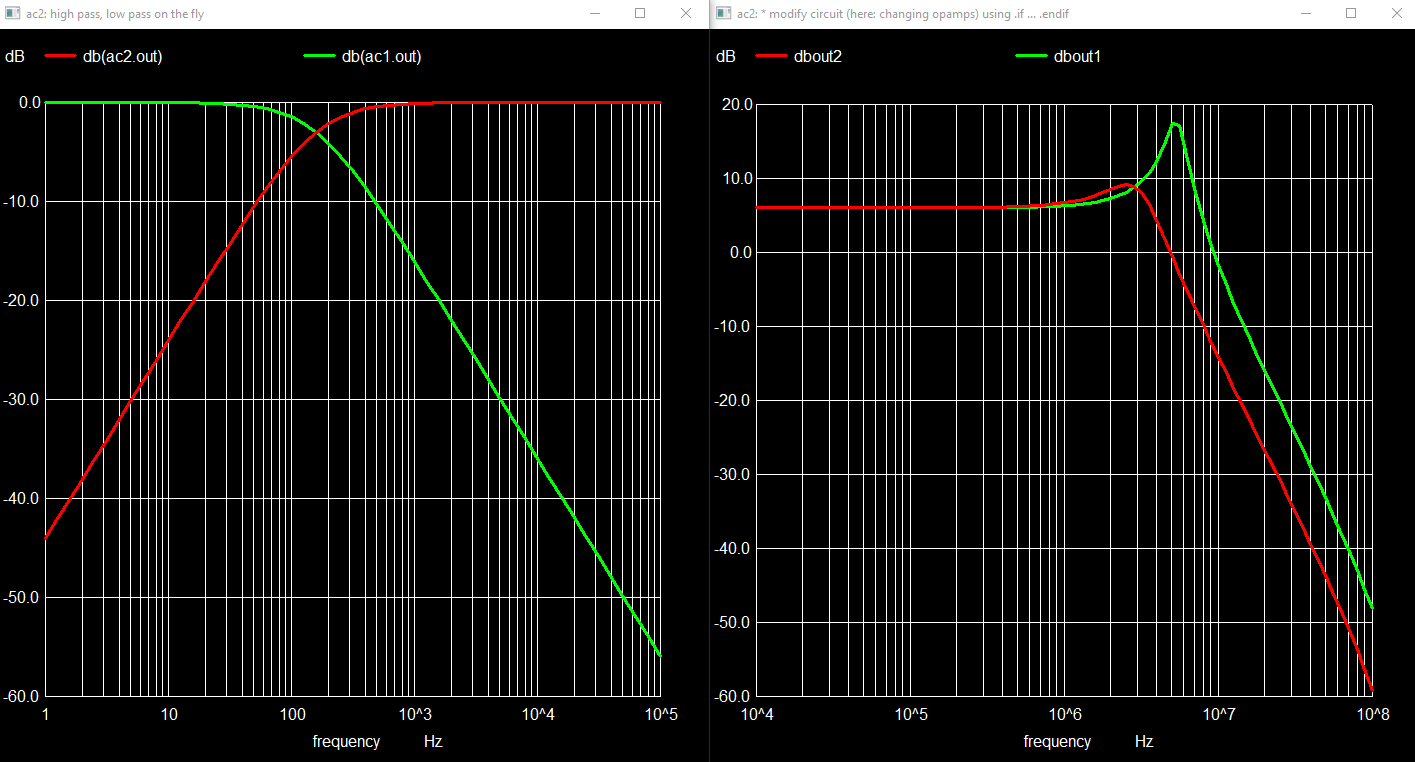Click the Hz unit label in right plot
The width and height of the screenshot is (1415, 762).
coord(1144,741)
